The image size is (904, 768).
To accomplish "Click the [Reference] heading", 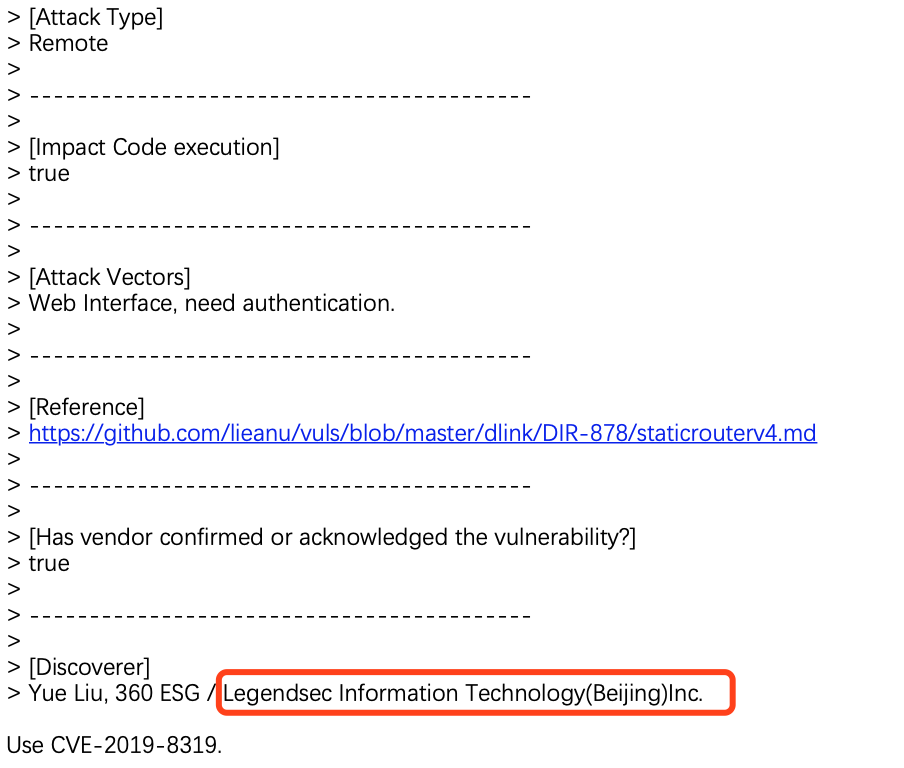I will 86,408.
